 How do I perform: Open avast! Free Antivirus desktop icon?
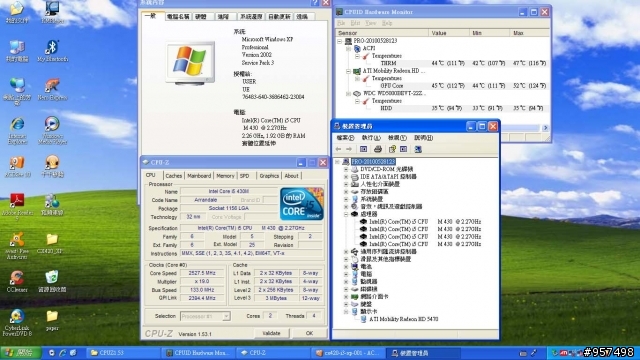(17, 245)
